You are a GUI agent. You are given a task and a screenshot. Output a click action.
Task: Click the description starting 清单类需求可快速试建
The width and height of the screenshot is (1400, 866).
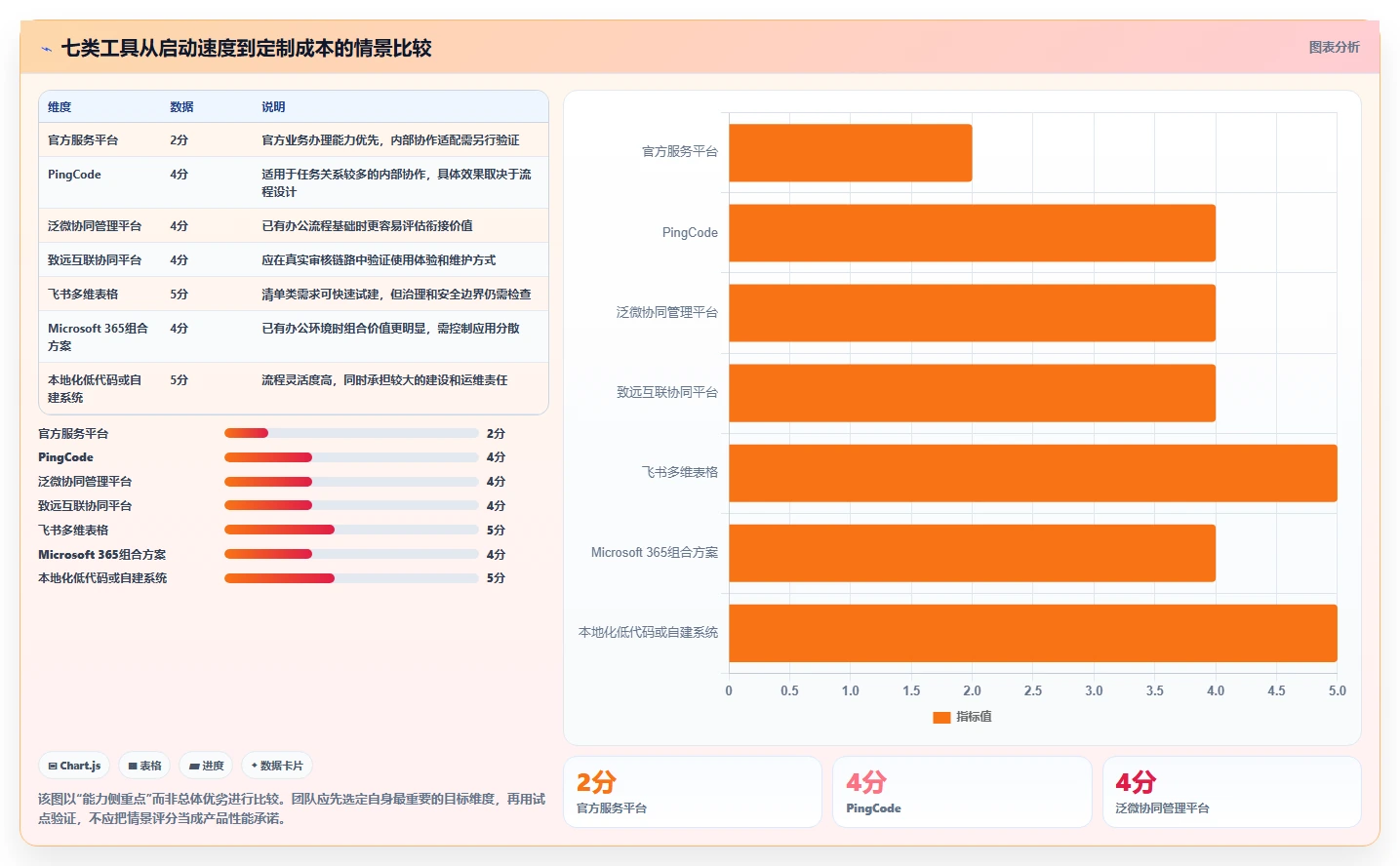(x=396, y=295)
